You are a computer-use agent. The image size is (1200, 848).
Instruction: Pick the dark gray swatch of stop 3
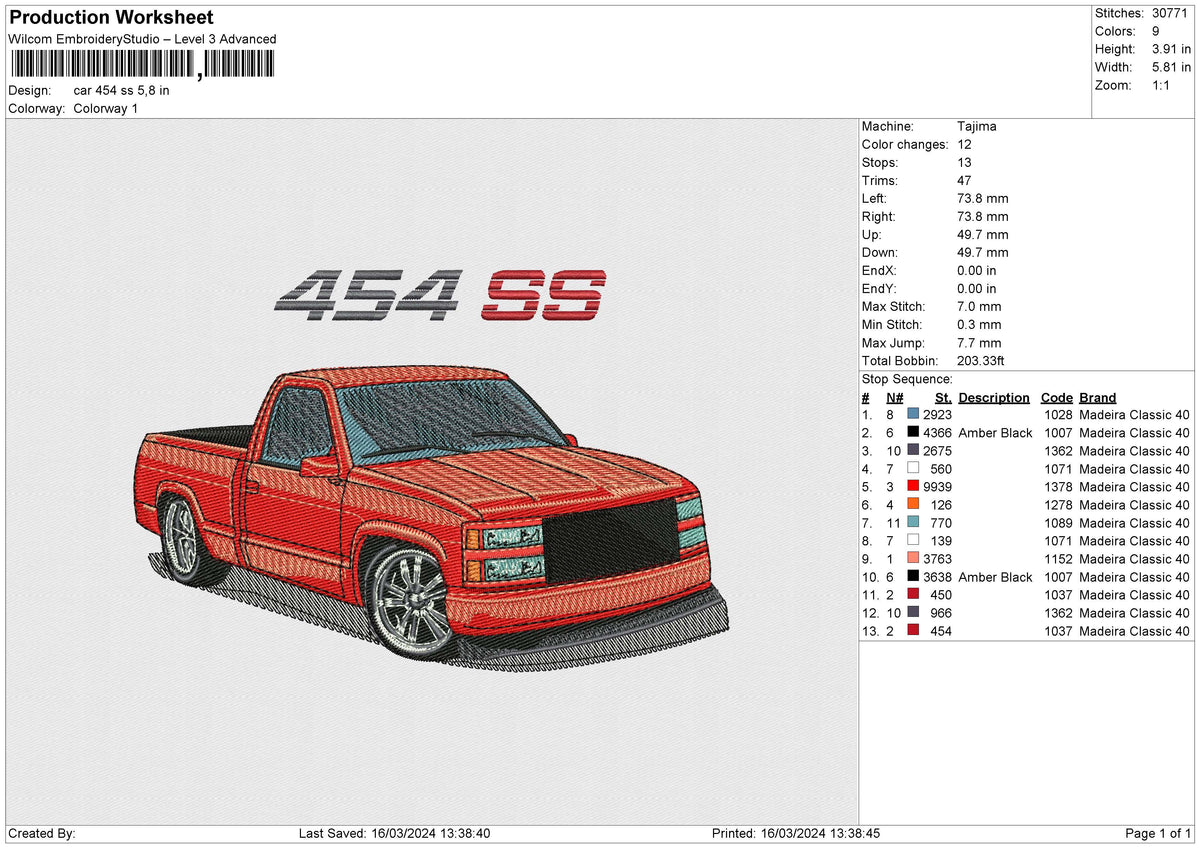pos(913,449)
